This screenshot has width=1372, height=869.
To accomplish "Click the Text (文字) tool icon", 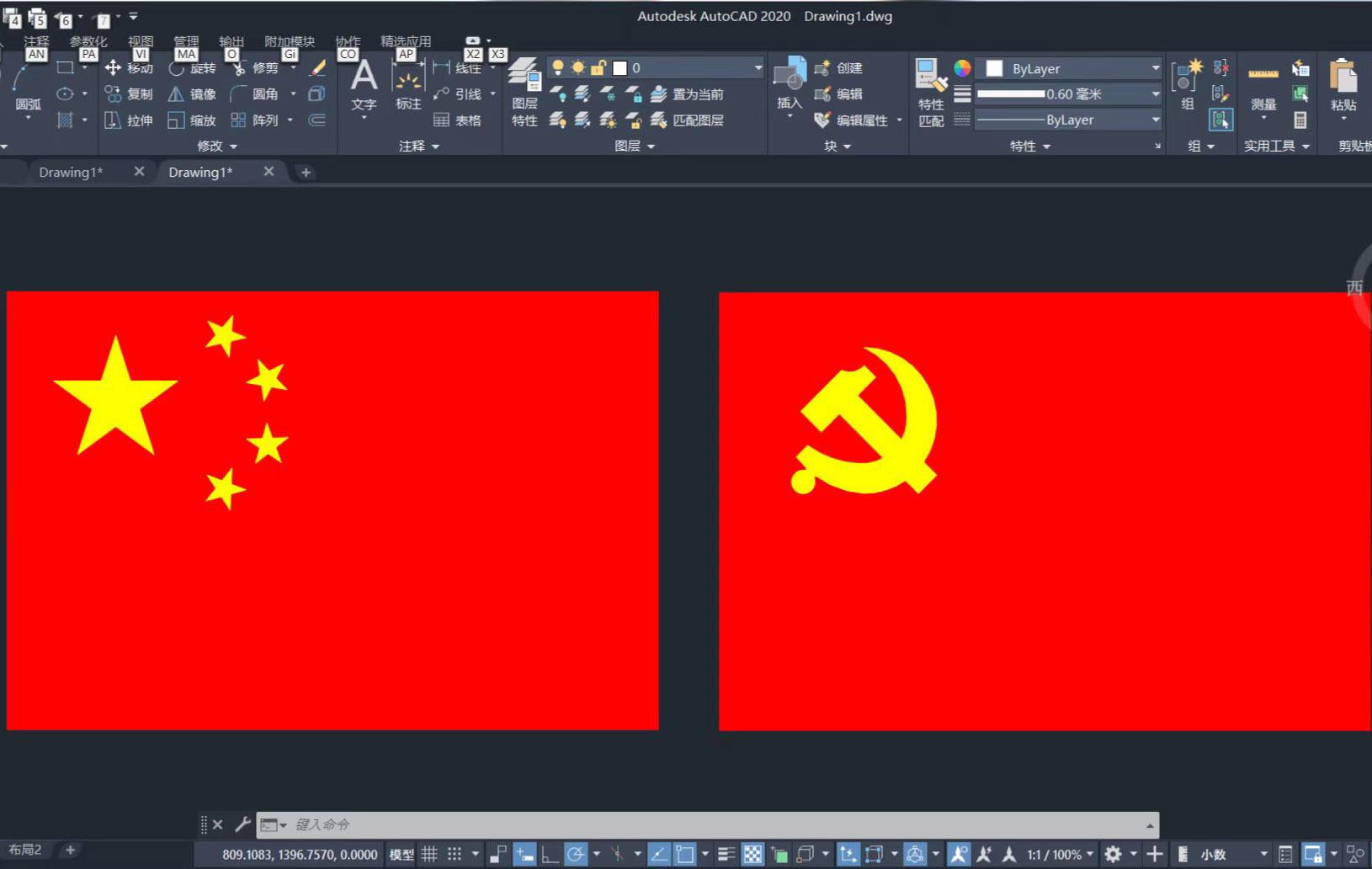I will (364, 84).
